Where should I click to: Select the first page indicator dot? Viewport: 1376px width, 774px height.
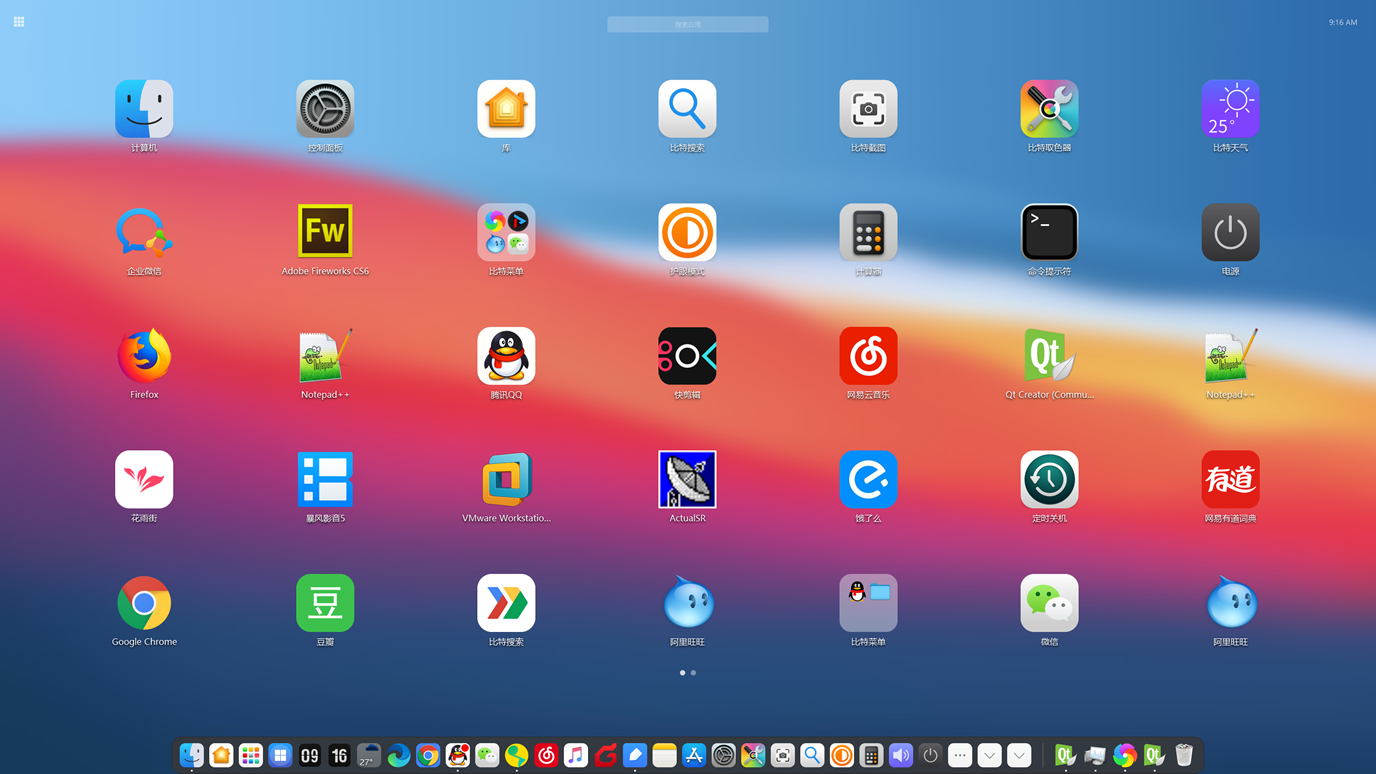(x=682, y=673)
